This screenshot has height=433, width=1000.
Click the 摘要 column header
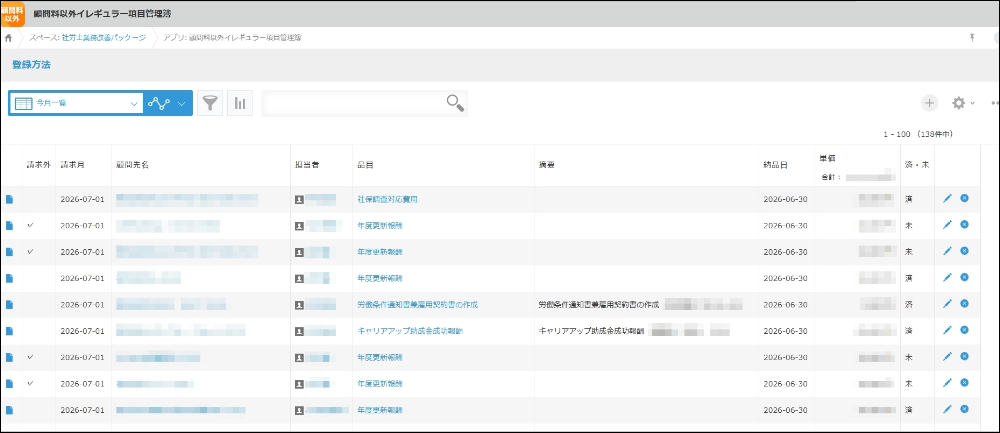[x=547, y=165]
